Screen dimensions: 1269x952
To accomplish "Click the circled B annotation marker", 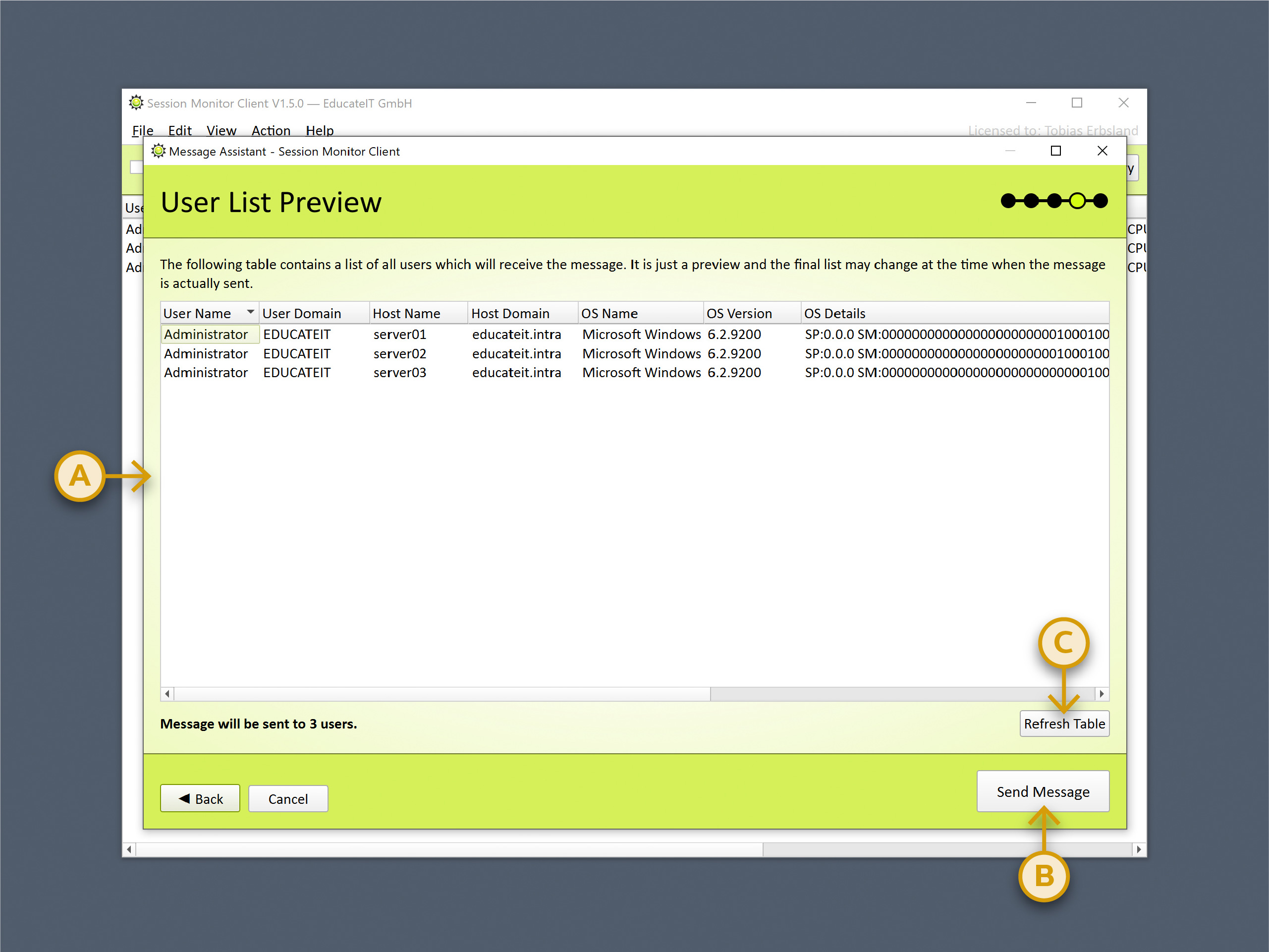I will click(1044, 876).
